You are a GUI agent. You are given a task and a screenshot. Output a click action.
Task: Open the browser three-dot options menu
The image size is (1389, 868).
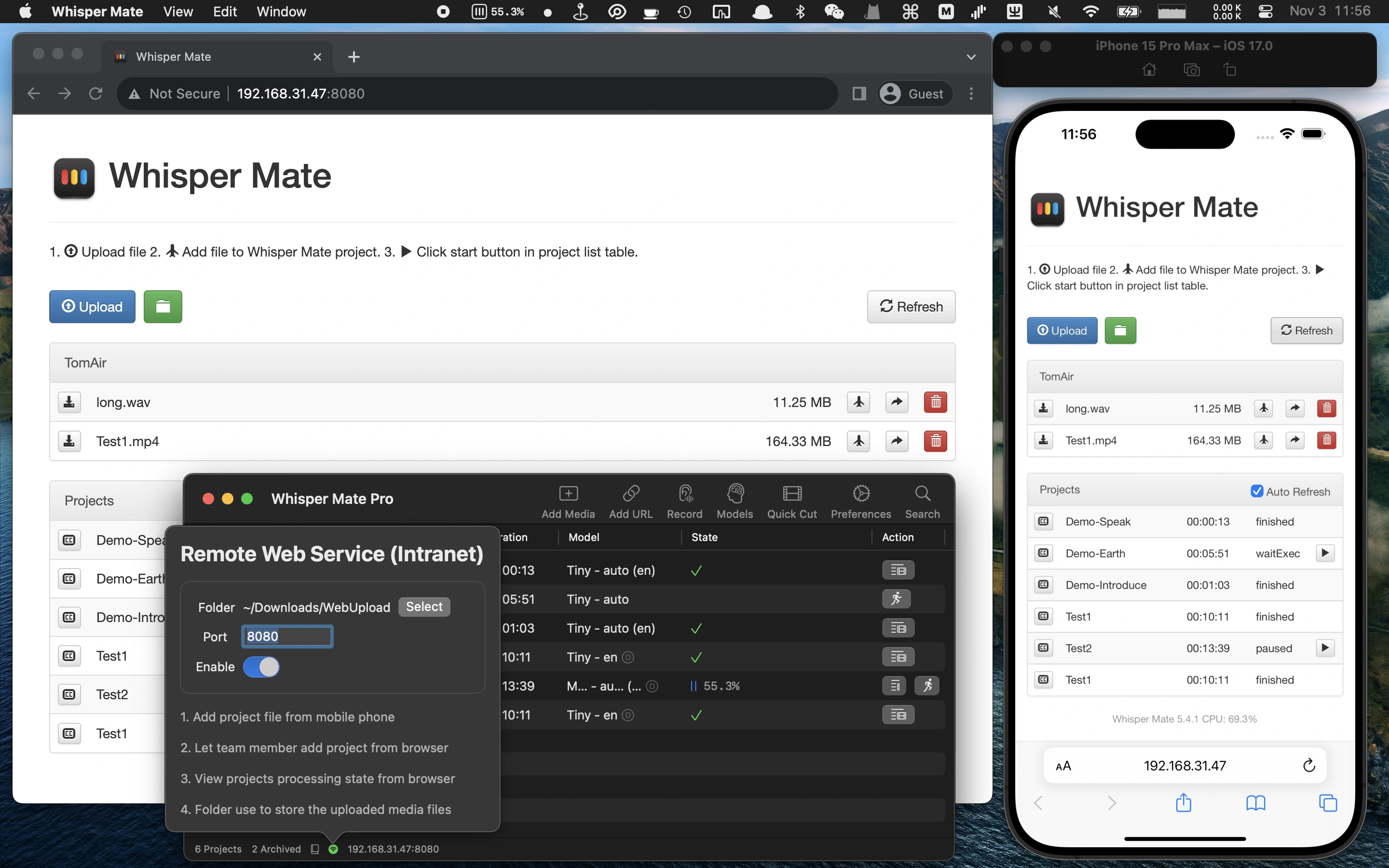click(970, 93)
